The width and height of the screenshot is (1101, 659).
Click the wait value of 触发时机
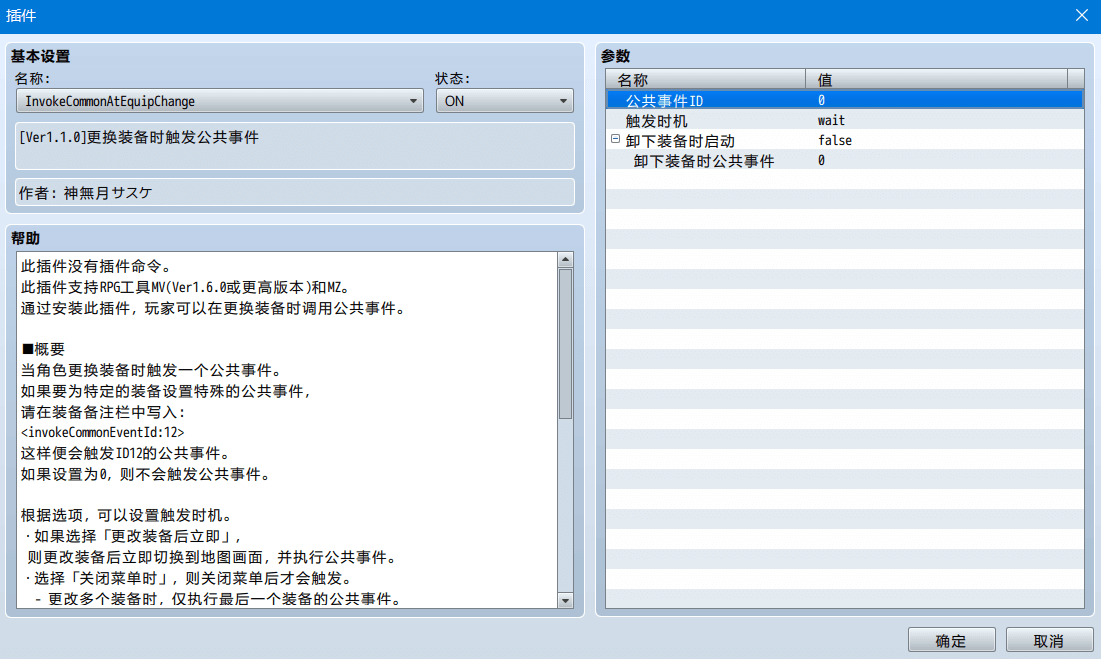tap(831, 121)
